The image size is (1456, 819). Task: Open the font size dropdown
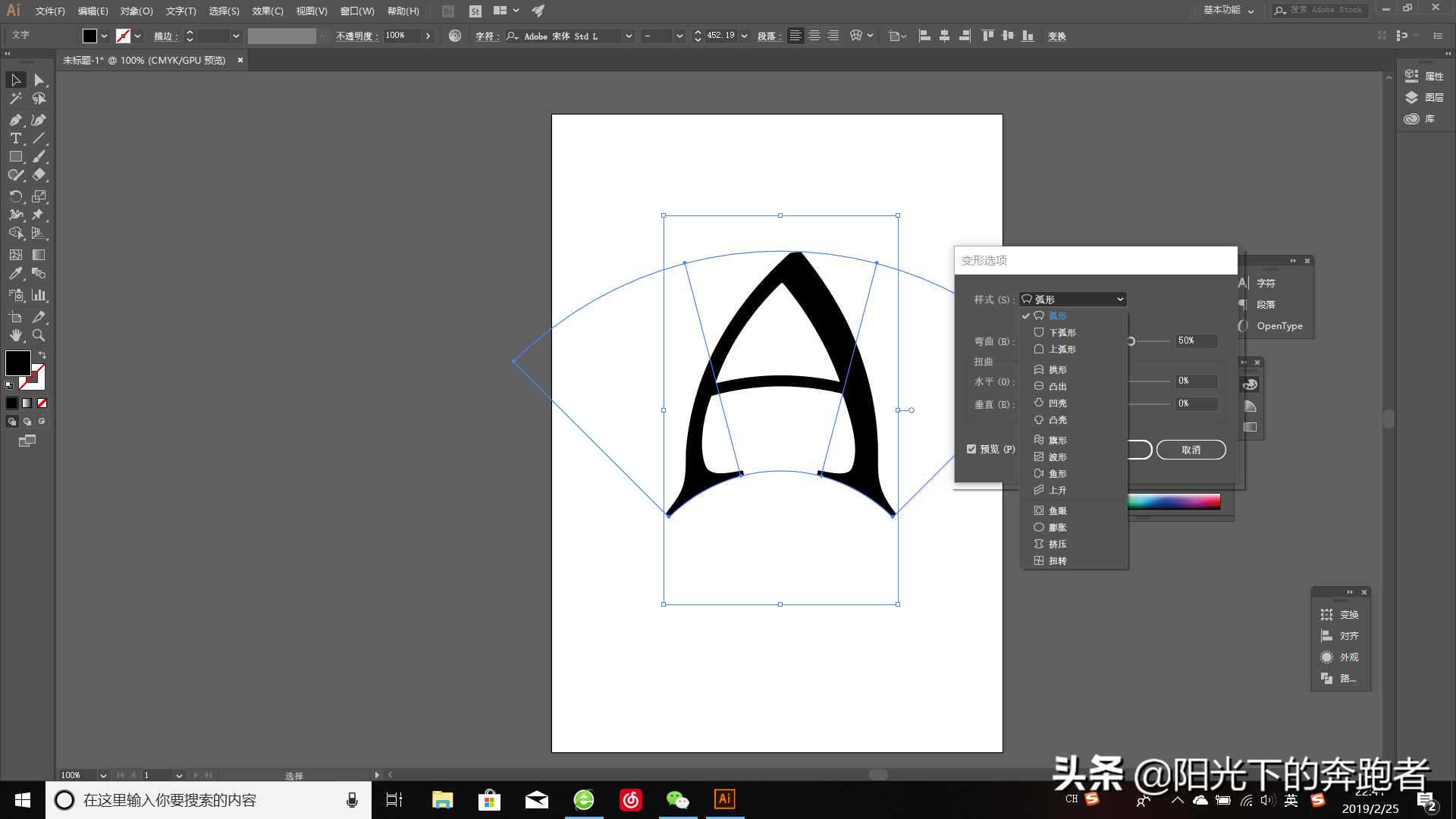745,36
